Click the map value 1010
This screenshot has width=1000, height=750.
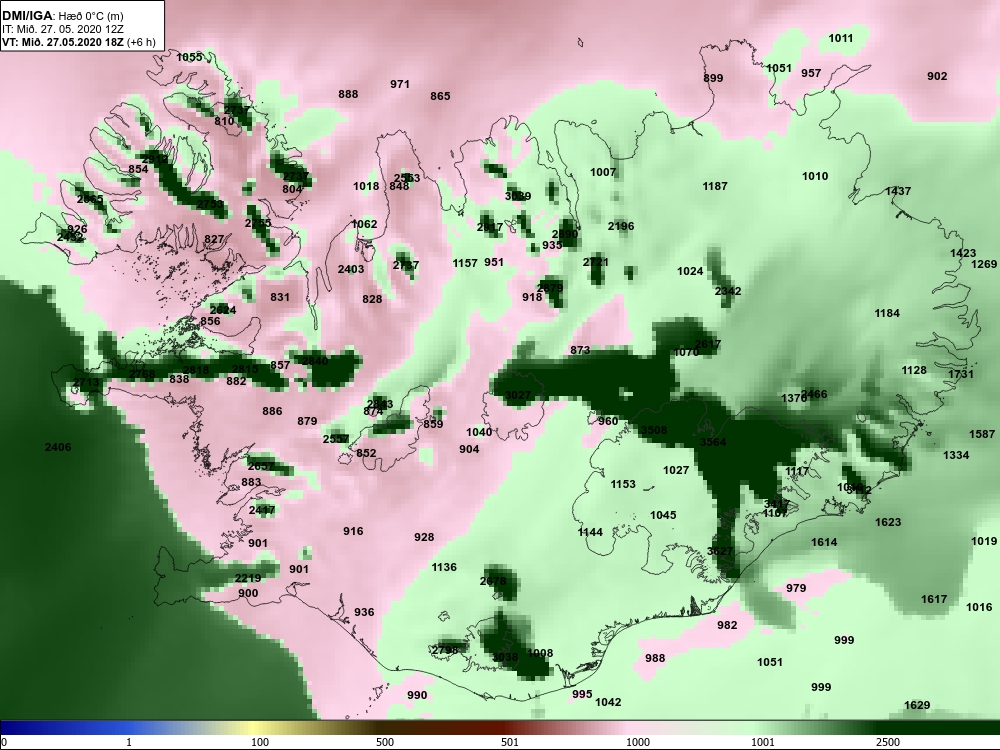[815, 176]
